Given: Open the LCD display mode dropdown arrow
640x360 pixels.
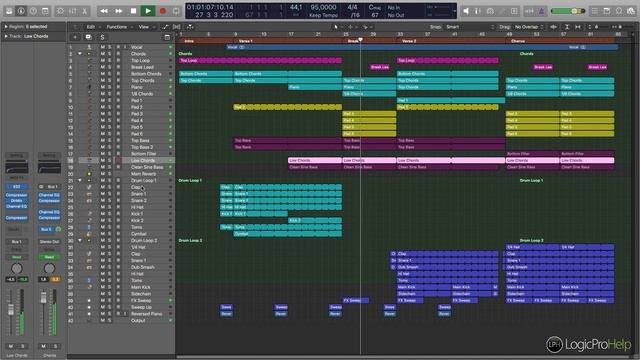Looking at the screenshot, I should 455,11.
